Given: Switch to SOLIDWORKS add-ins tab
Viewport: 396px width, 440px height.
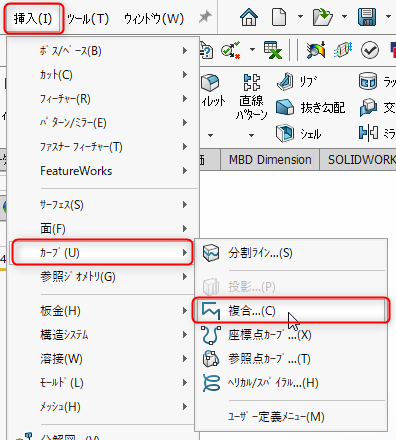Looking at the screenshot, I should coord(358,160).
